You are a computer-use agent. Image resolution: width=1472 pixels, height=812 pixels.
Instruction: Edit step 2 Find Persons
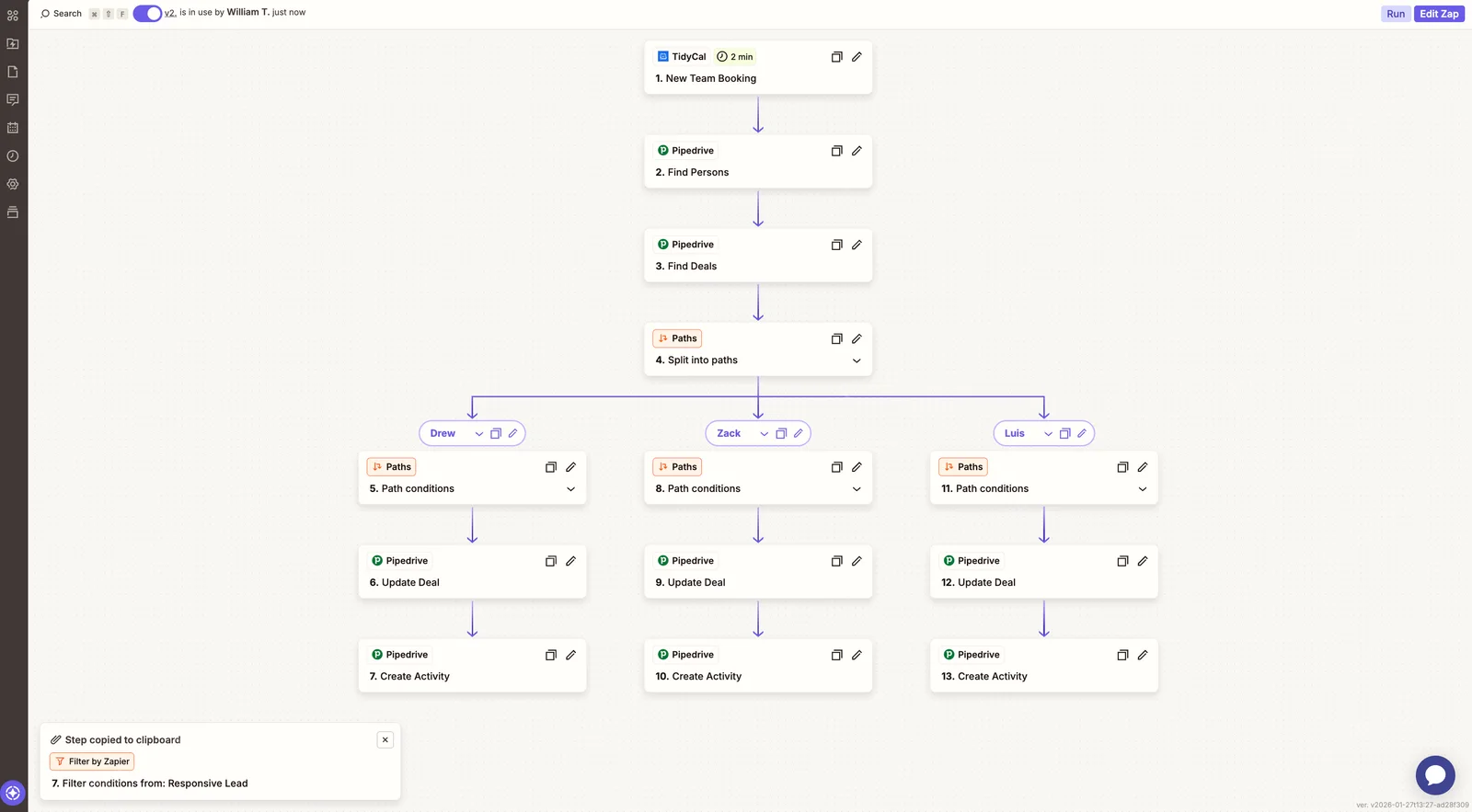(x=857, y=151)
